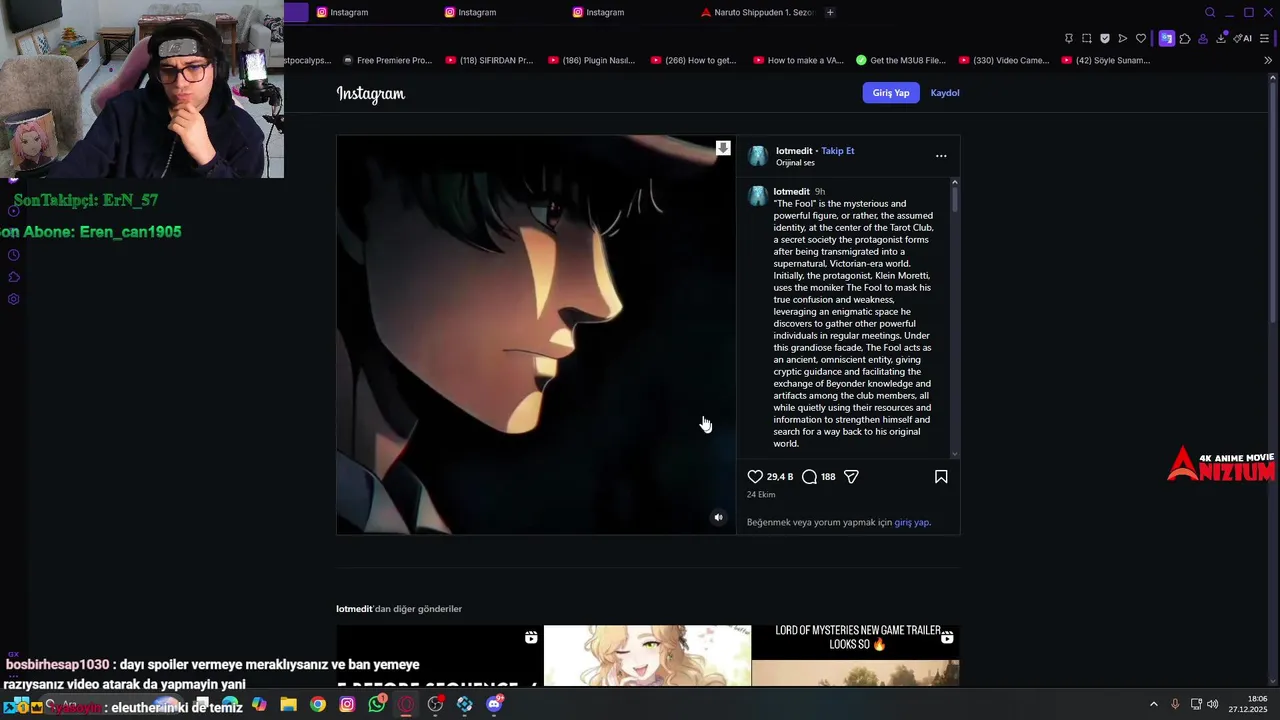Open the blonde character post thumbnail

tap(647, 656)
